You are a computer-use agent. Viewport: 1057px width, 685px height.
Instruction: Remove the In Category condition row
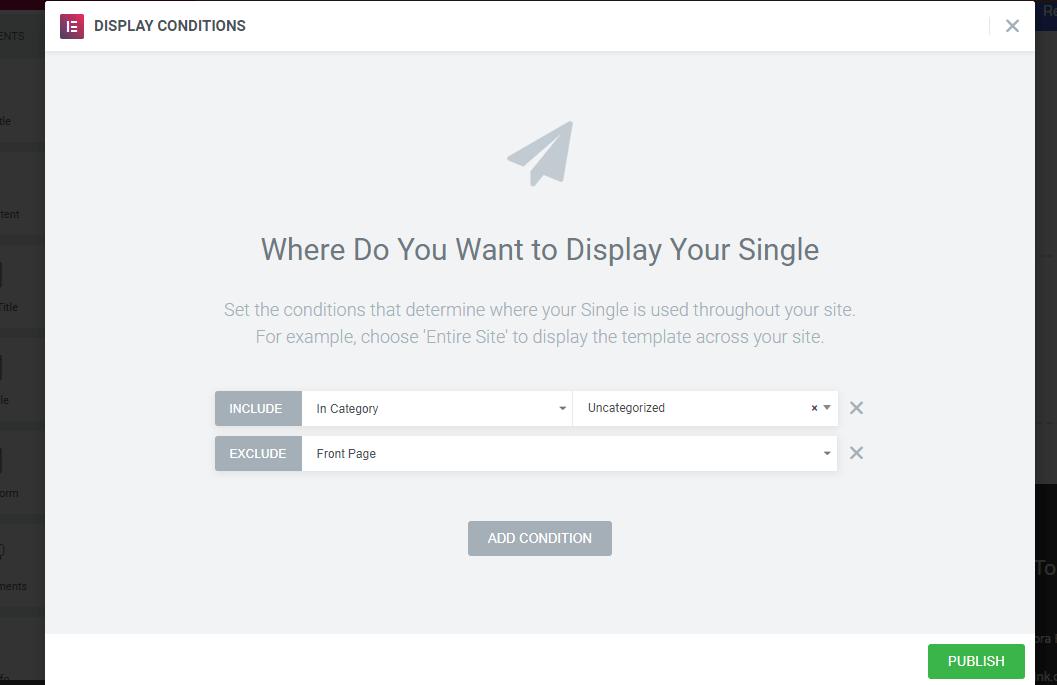tap(856, 408)
